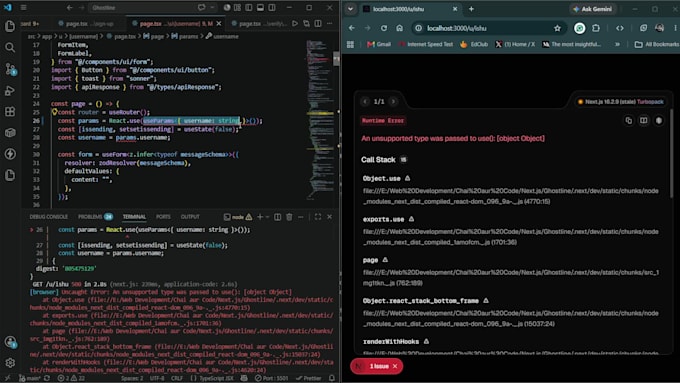Change indentation via Spaces: 2
This screenshot has height=383, width=680.
[x=132, y=378]
